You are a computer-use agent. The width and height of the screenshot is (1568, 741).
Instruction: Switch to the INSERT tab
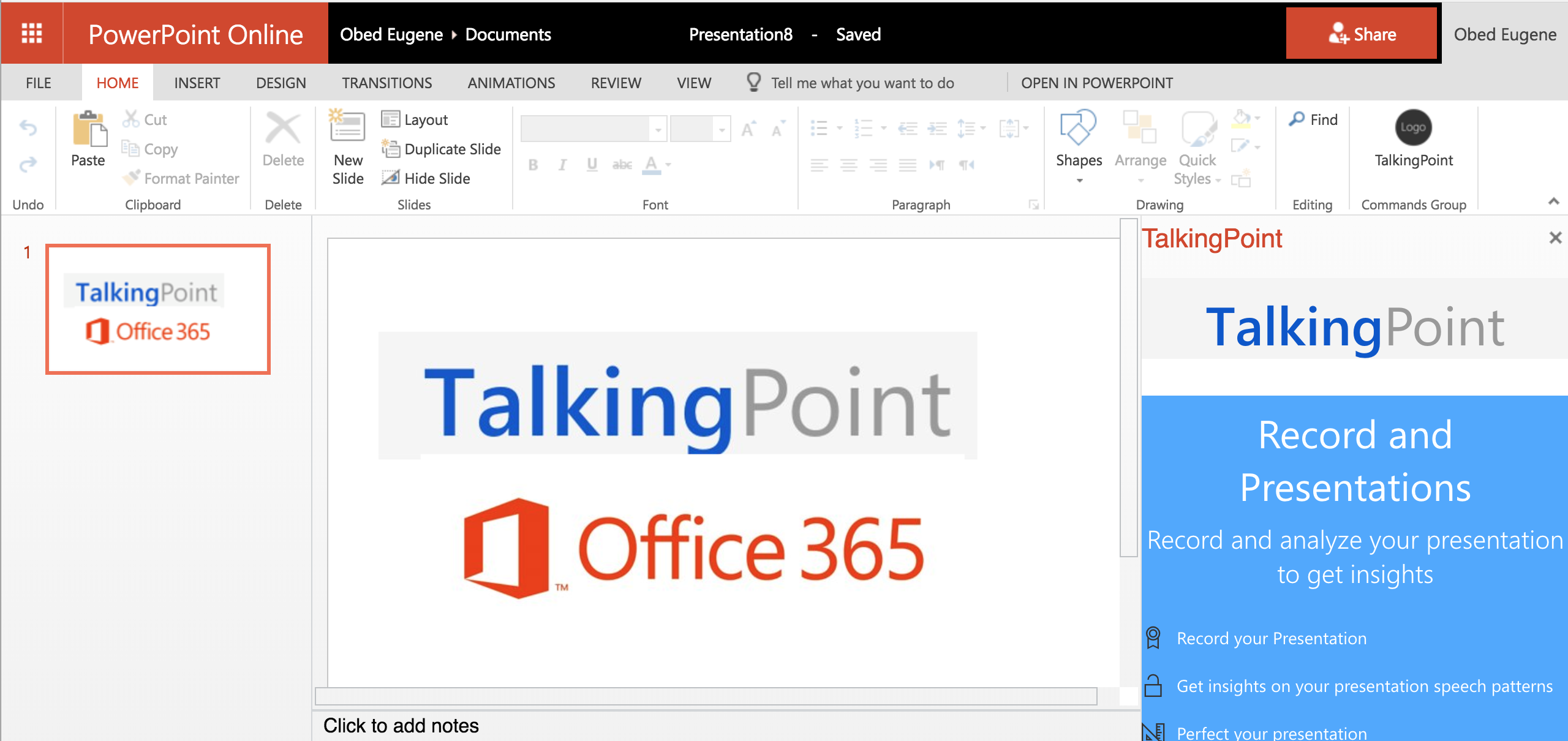click(197, 83)
